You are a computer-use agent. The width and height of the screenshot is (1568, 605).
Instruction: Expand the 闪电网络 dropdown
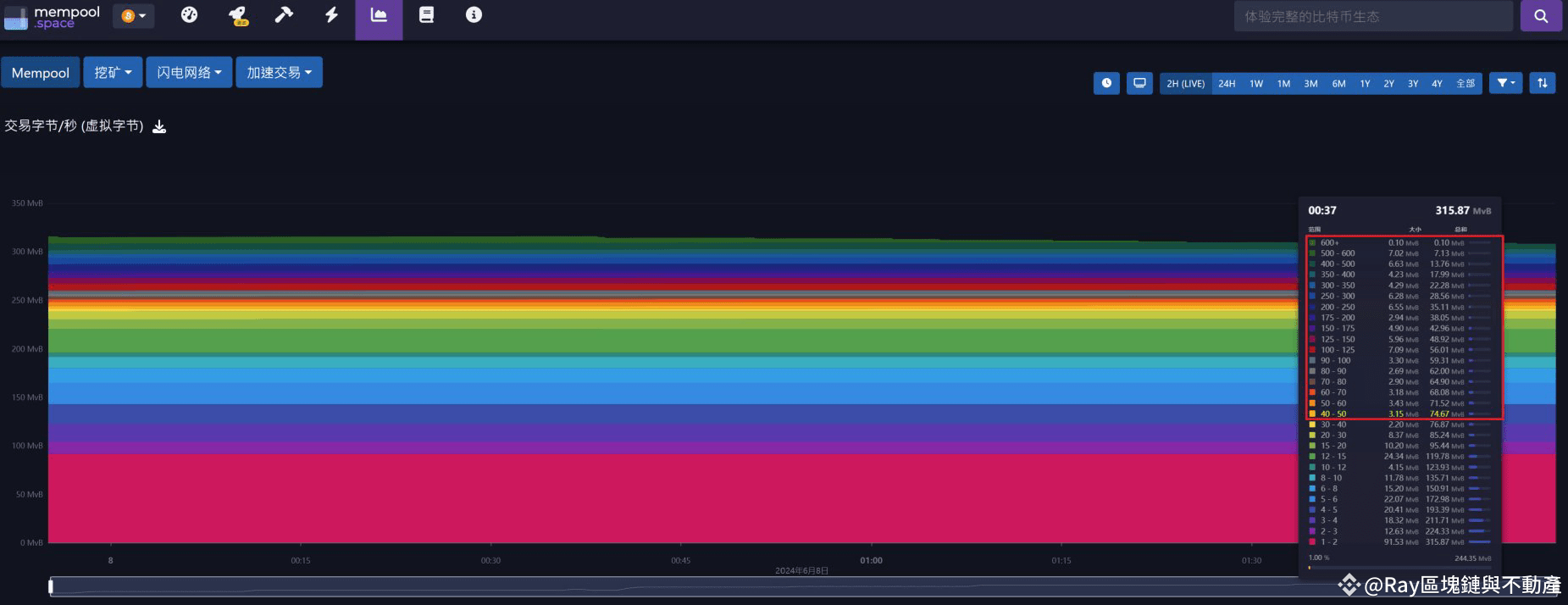pyautogui.click(x=189, y=73)
